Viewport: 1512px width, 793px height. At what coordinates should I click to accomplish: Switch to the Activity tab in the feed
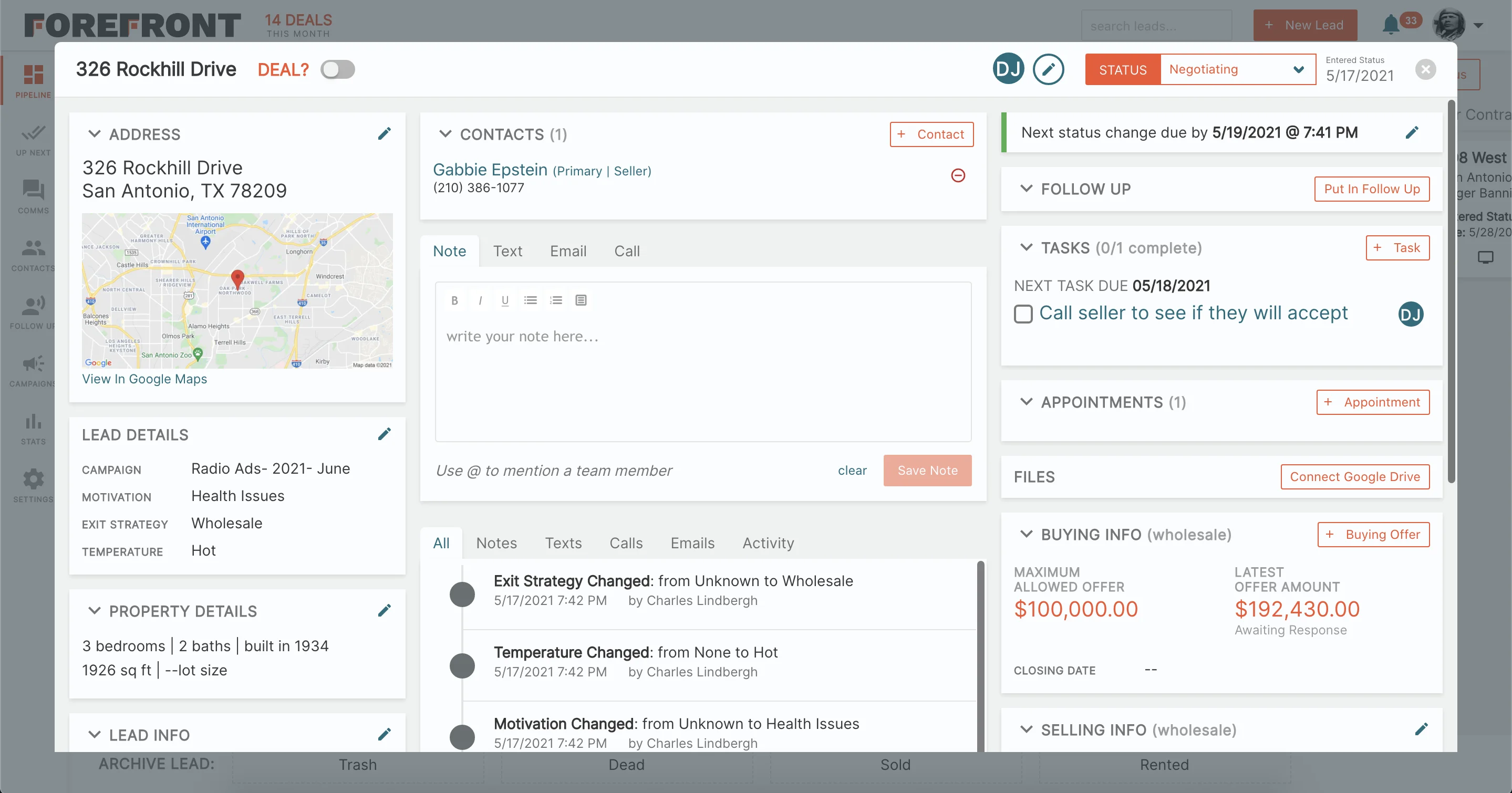[768, 542]
